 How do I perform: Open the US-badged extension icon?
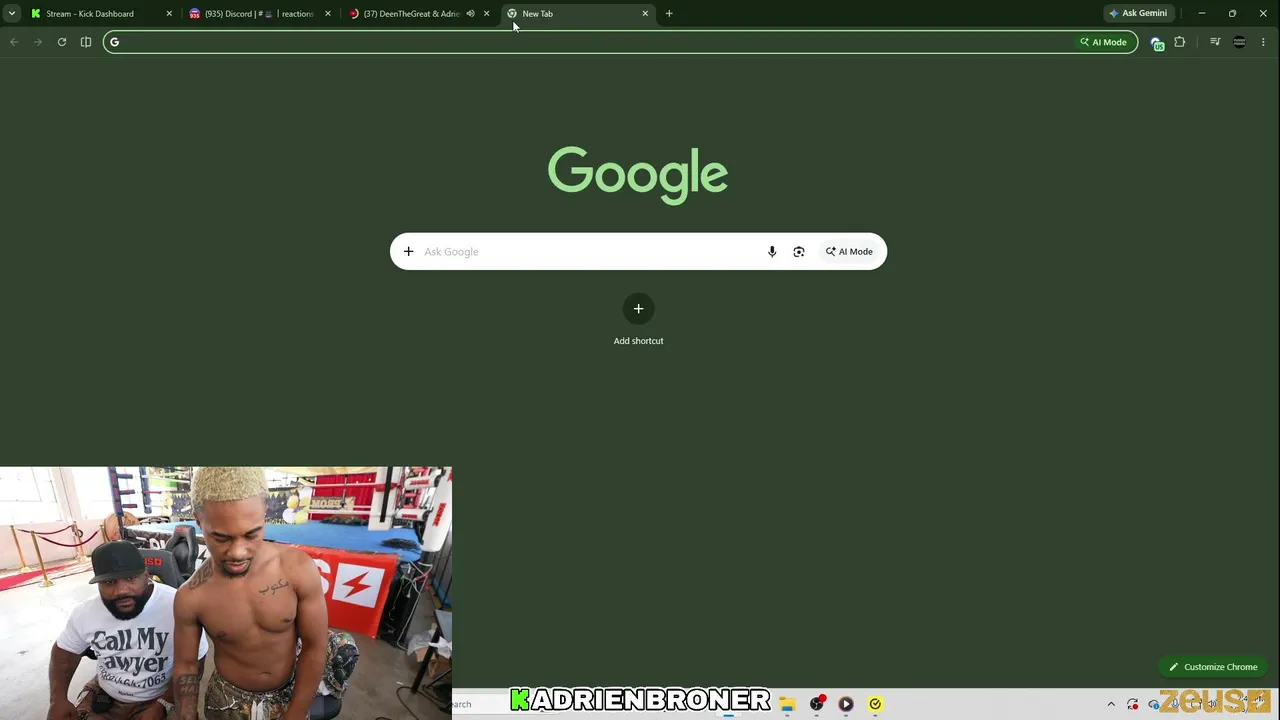[x=1157, y=43]
